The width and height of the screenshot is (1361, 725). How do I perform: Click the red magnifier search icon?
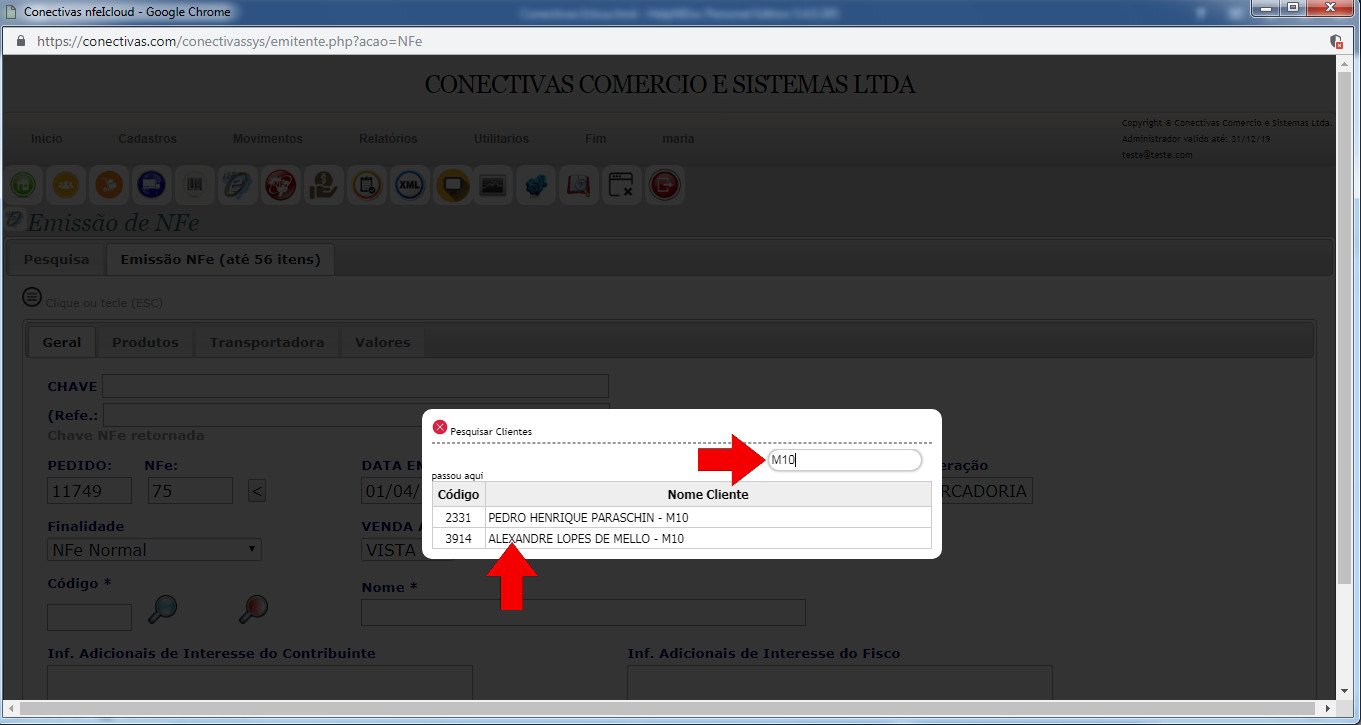[x=253, y=608]
